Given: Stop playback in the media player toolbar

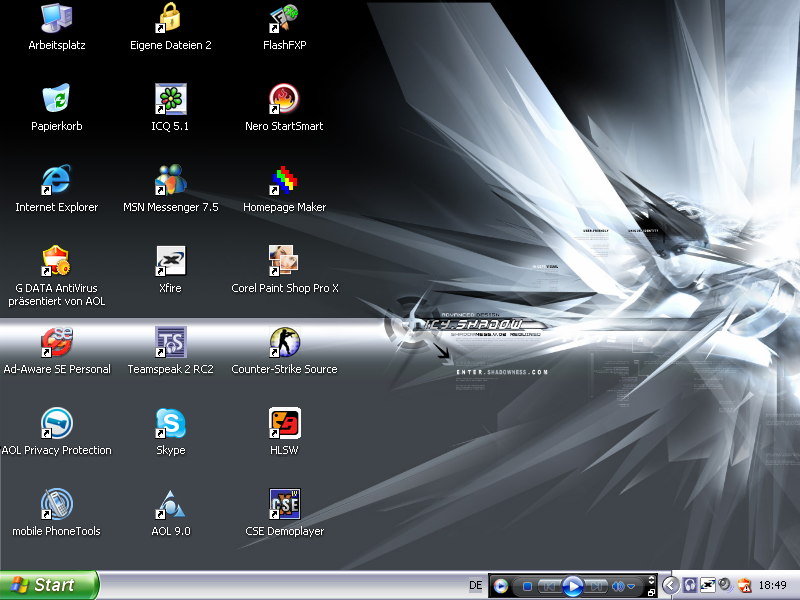Looking at the screenshot, I should [x=528, y=587].
